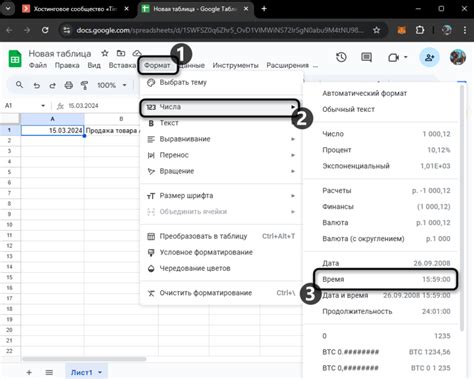
Task: Open the Вставка menu
Action: click(122, 65)
